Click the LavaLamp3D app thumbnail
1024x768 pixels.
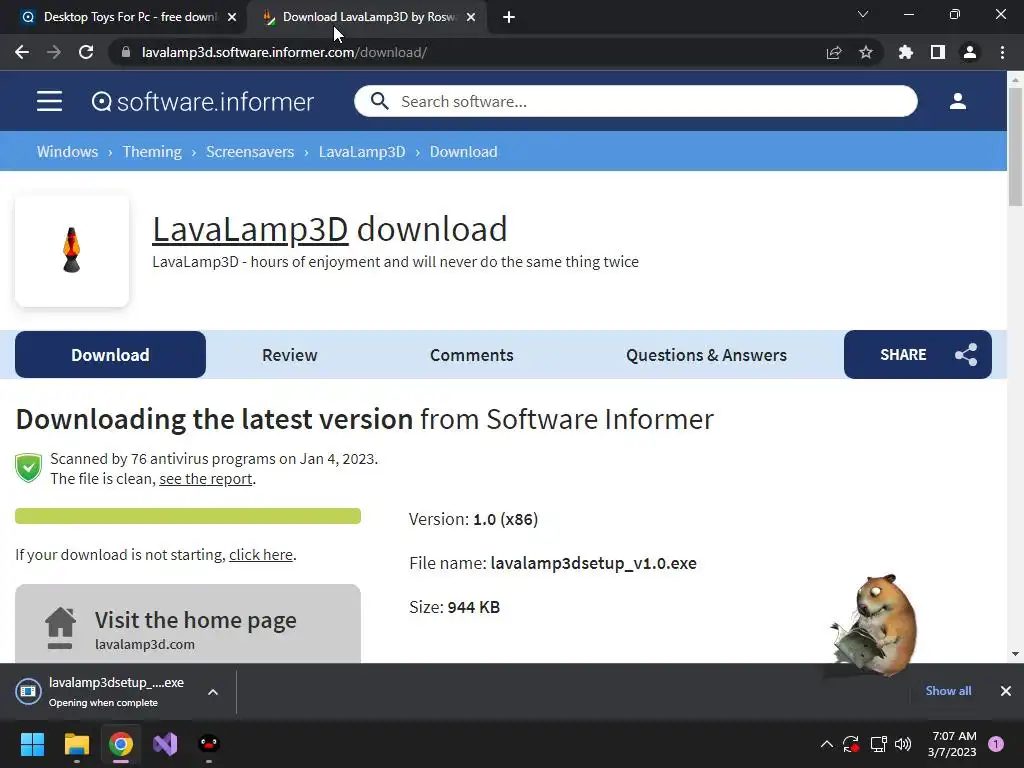coord(72,251)
